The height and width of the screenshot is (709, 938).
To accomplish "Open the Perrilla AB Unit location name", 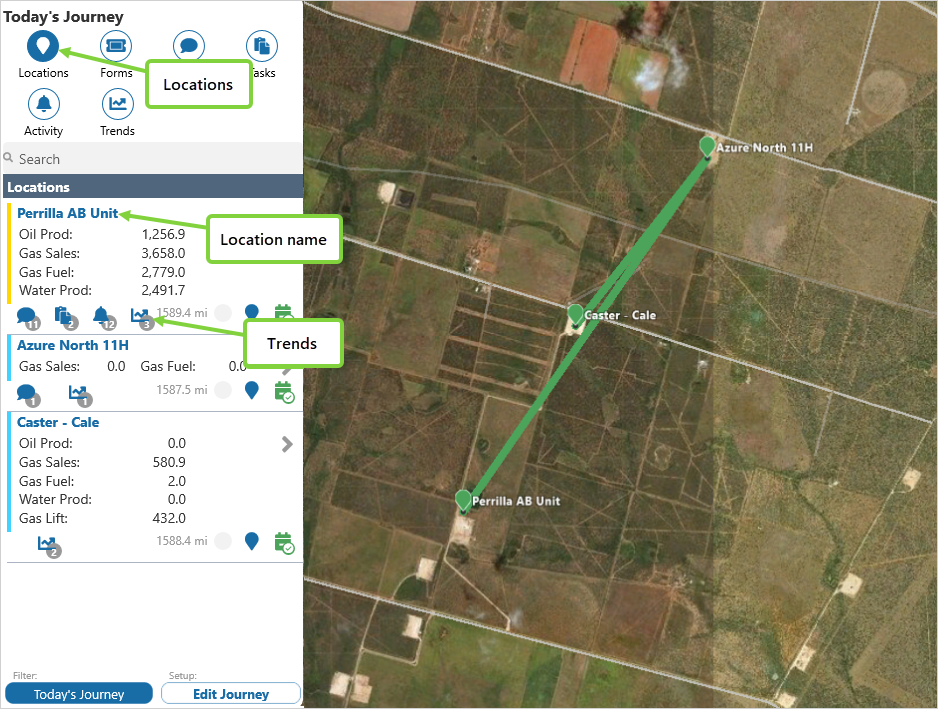I will point(68,213).
